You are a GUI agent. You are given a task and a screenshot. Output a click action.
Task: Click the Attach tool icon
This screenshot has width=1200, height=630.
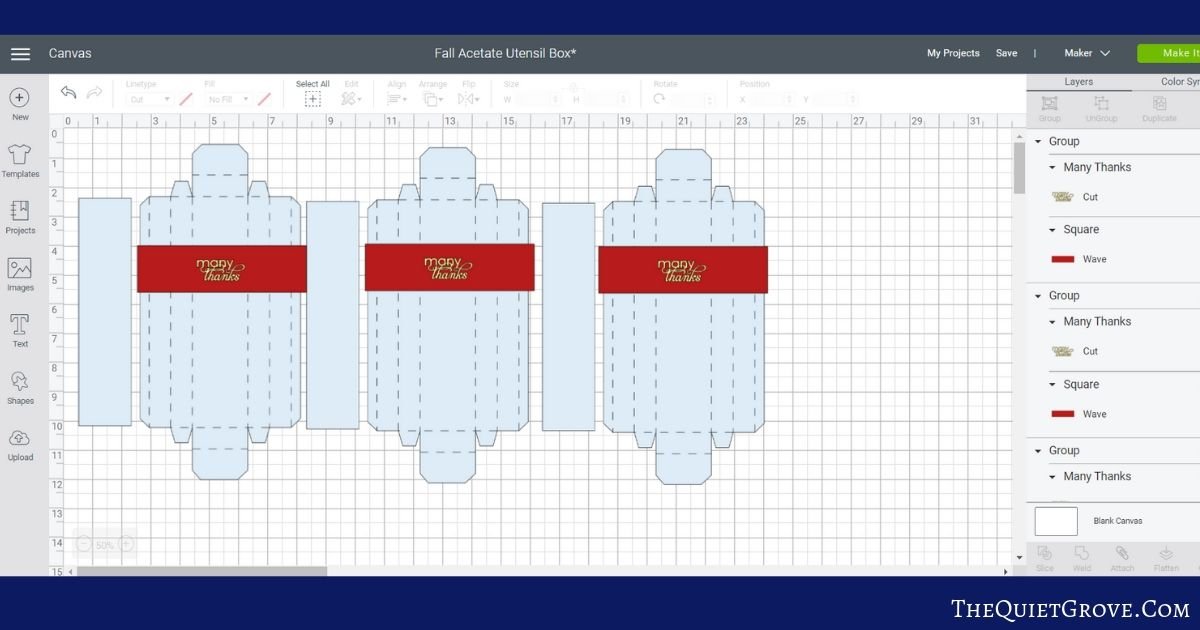1122,553
